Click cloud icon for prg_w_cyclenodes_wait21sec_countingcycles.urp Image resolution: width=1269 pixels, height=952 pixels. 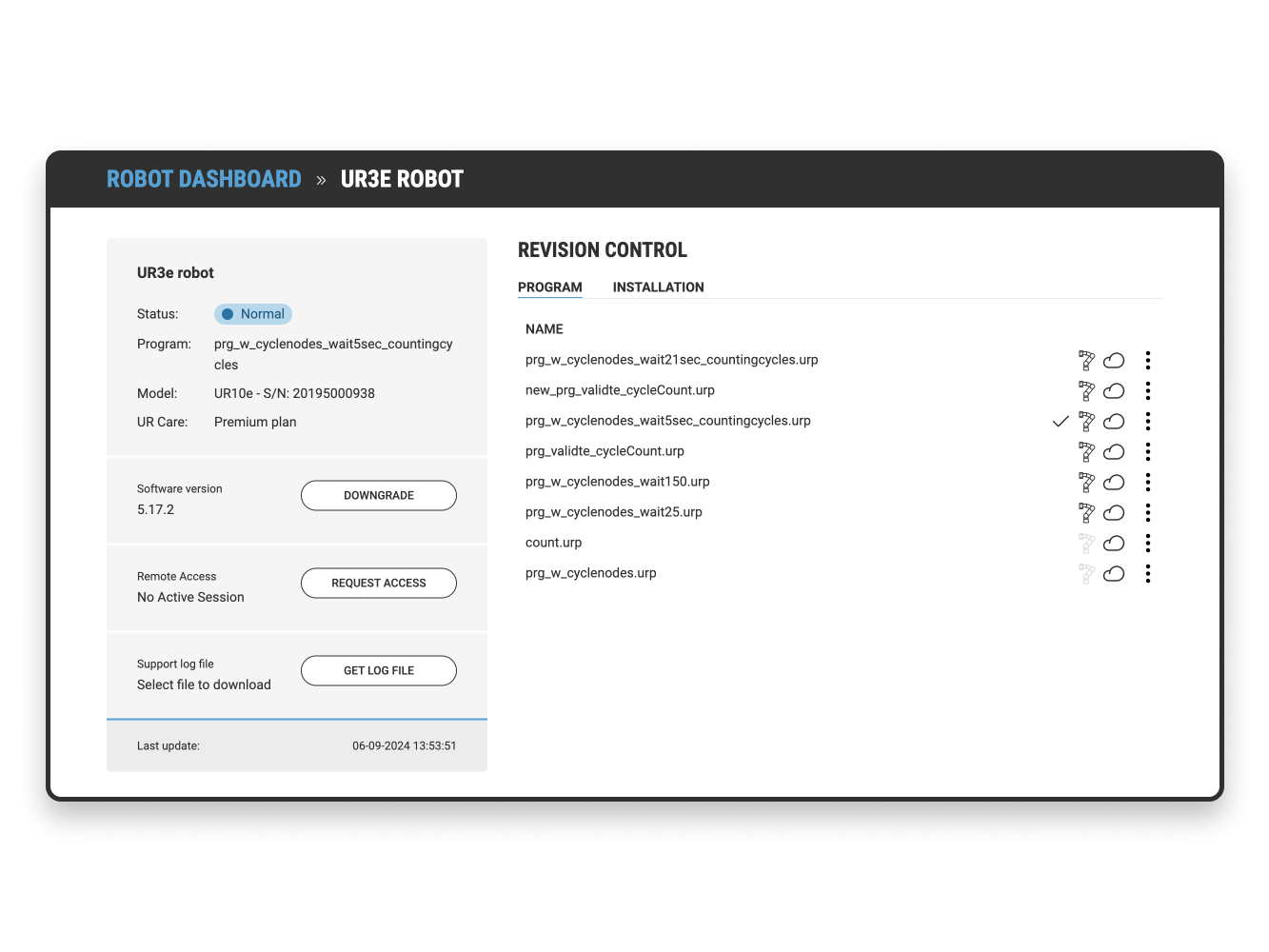click(1114, 360)
